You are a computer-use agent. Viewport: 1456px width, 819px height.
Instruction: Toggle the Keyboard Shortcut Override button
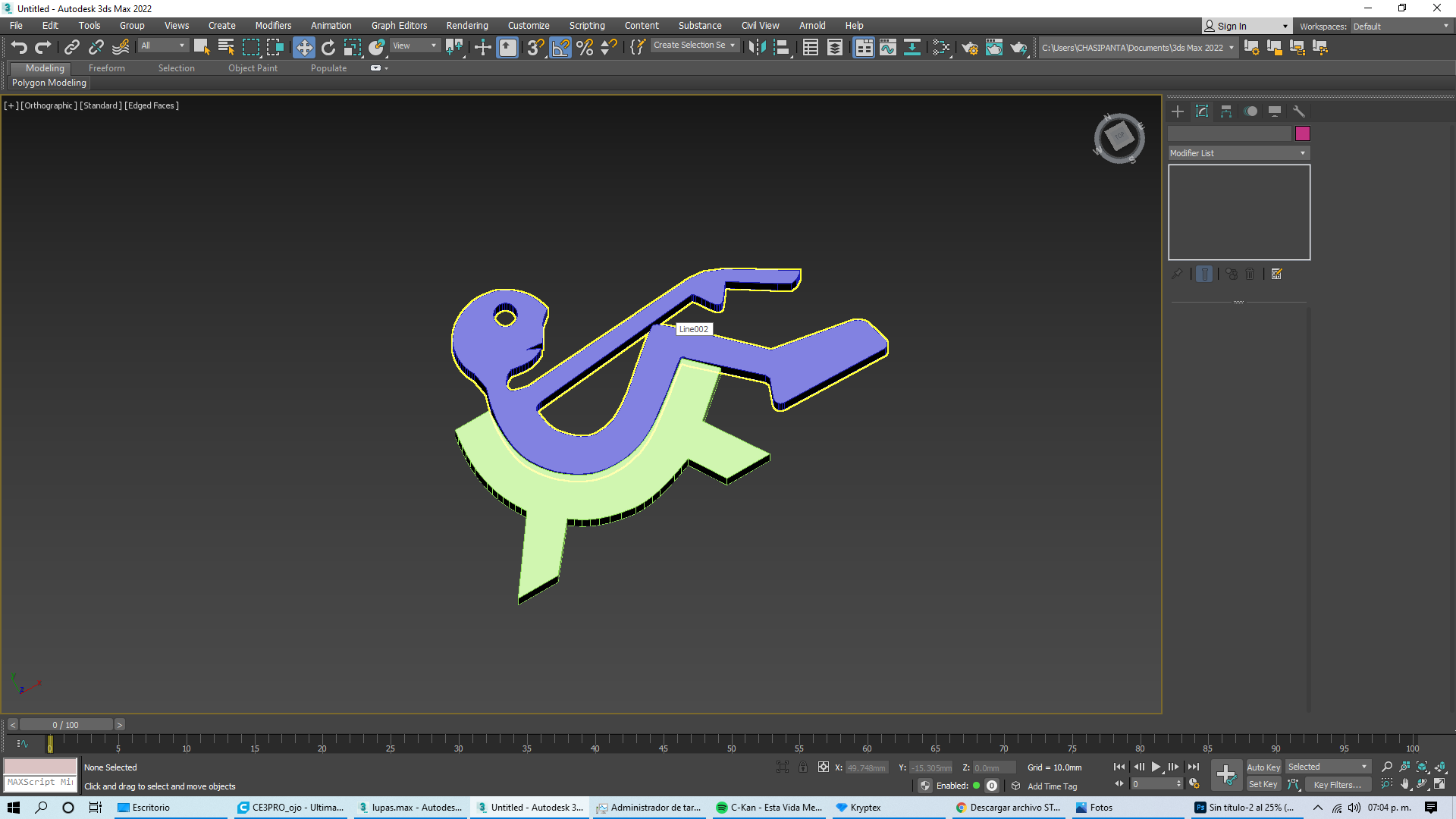pyautogui.click(x=507, y=48)
